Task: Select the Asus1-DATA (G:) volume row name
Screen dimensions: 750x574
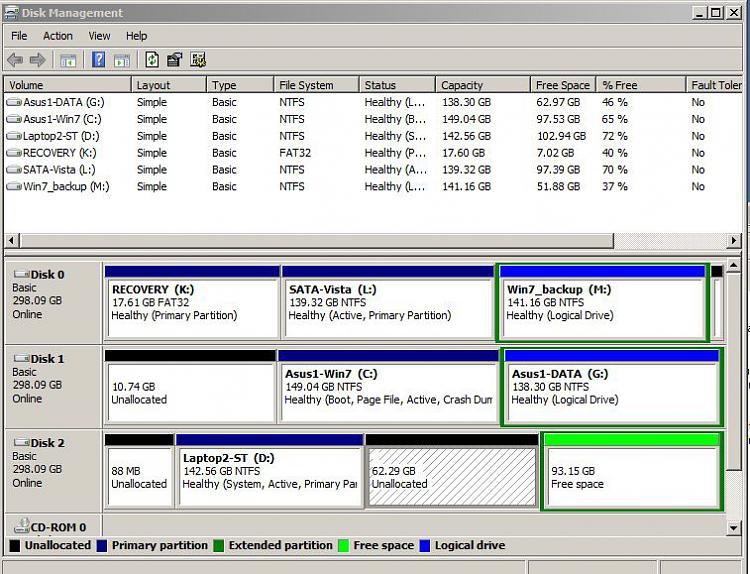Action: (x=64, y=102)
